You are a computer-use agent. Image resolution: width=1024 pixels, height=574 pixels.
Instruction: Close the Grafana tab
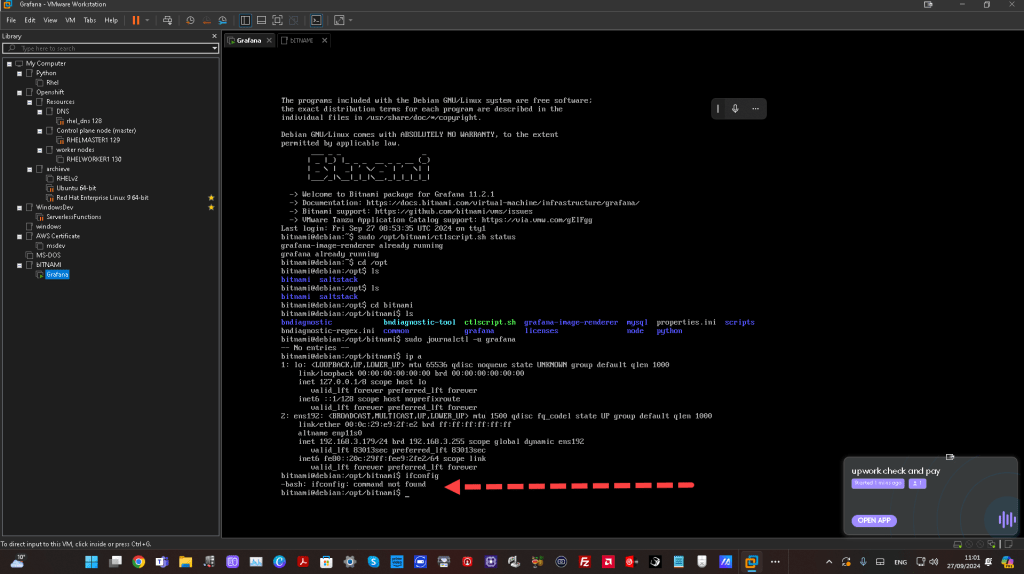[269, 40]
